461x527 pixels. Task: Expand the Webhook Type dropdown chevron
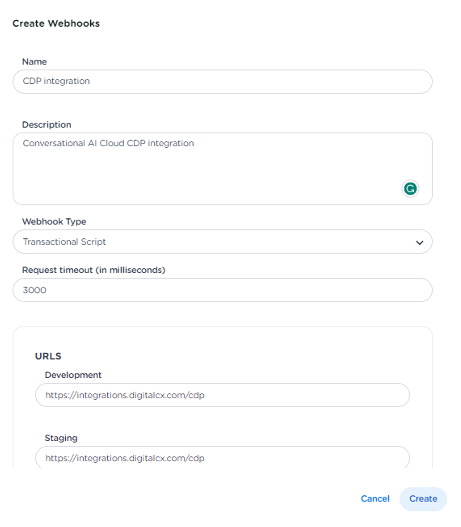[x=419, y=242]
